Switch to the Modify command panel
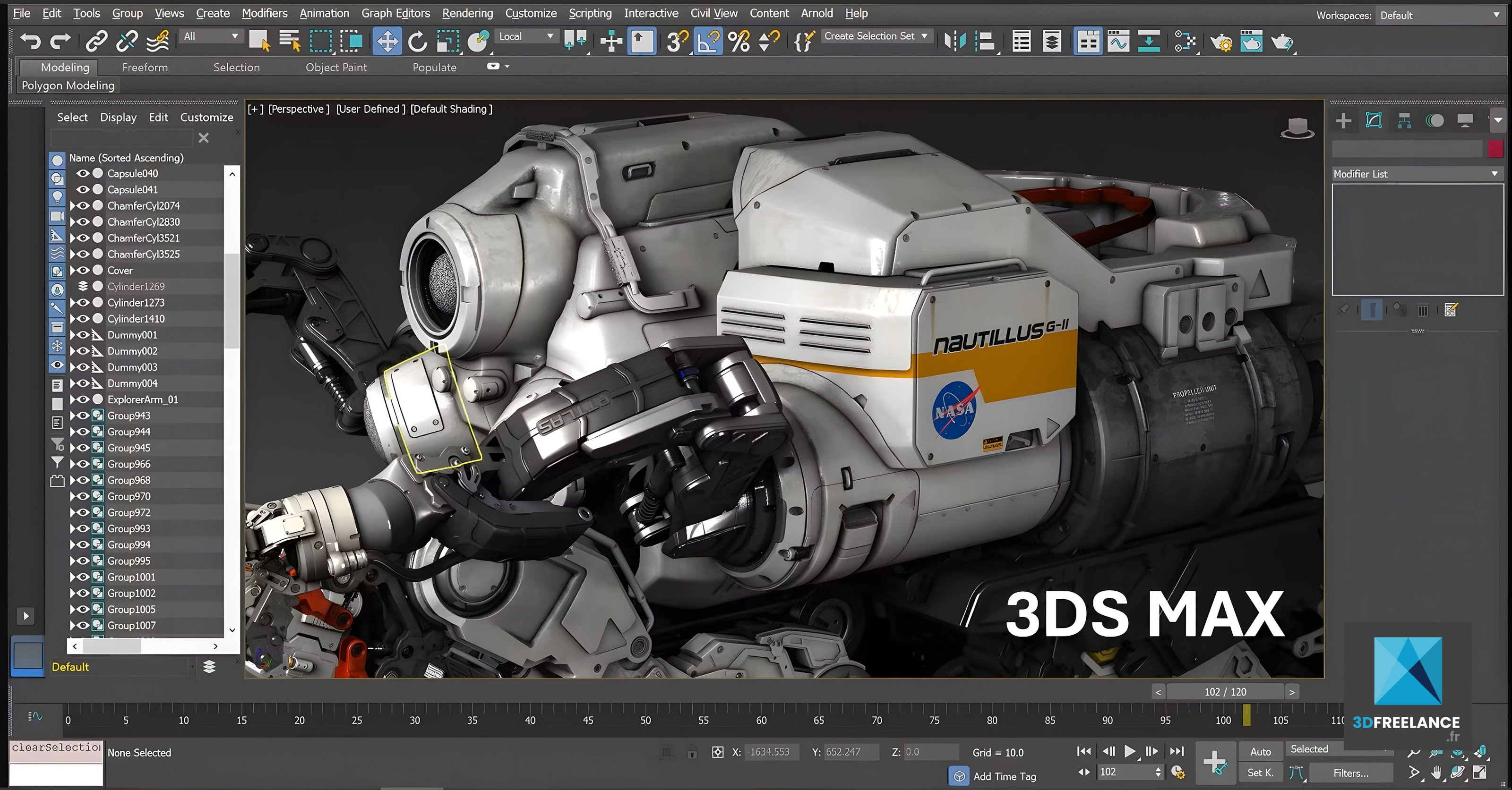The width and height of the screenshot is (1512, 790). click(x=1374, y=121)
